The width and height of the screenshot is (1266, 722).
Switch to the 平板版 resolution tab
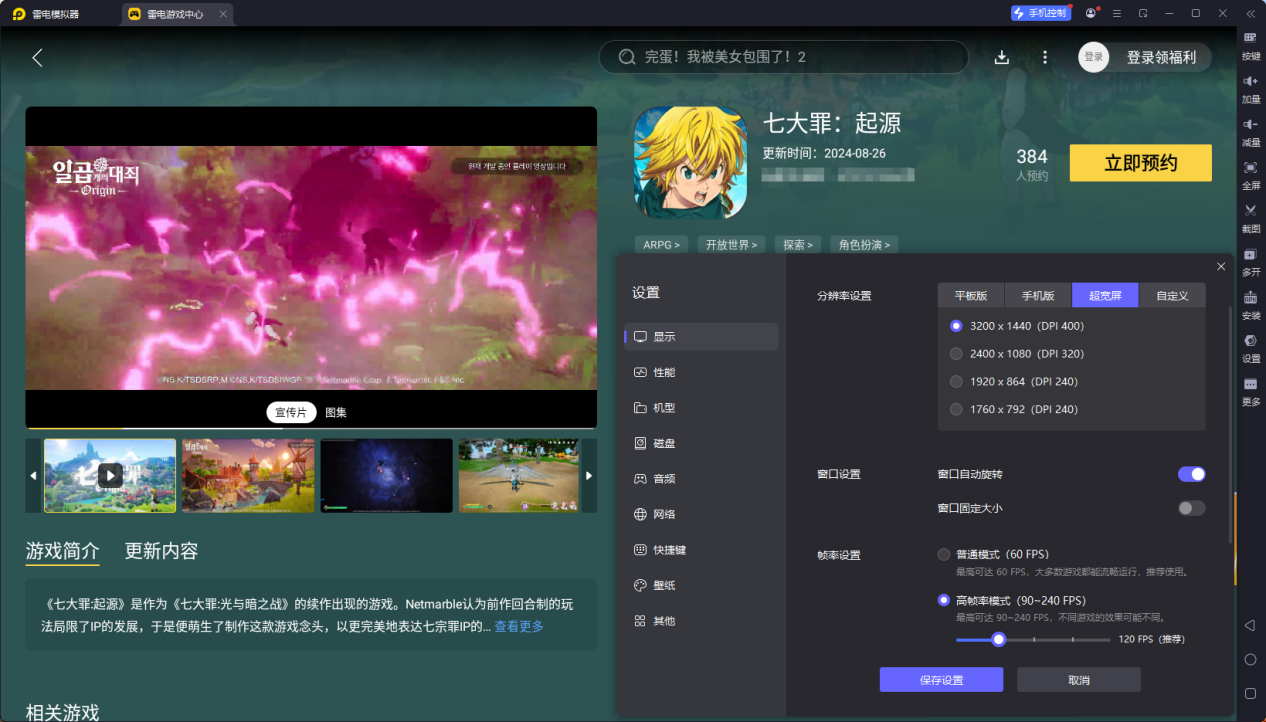(971, 295)
